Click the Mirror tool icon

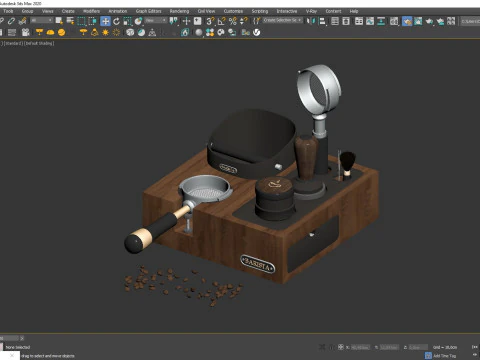311,21
